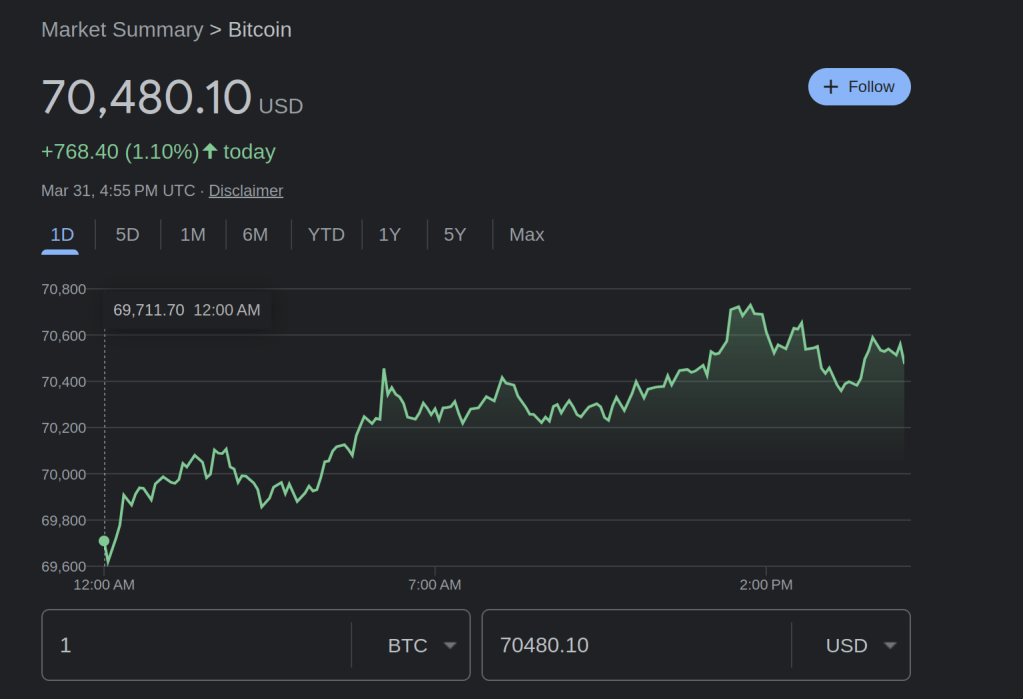Open the Disclaimer link
The height and width of the screenshot is (699, 1023).
pos(245,190)
